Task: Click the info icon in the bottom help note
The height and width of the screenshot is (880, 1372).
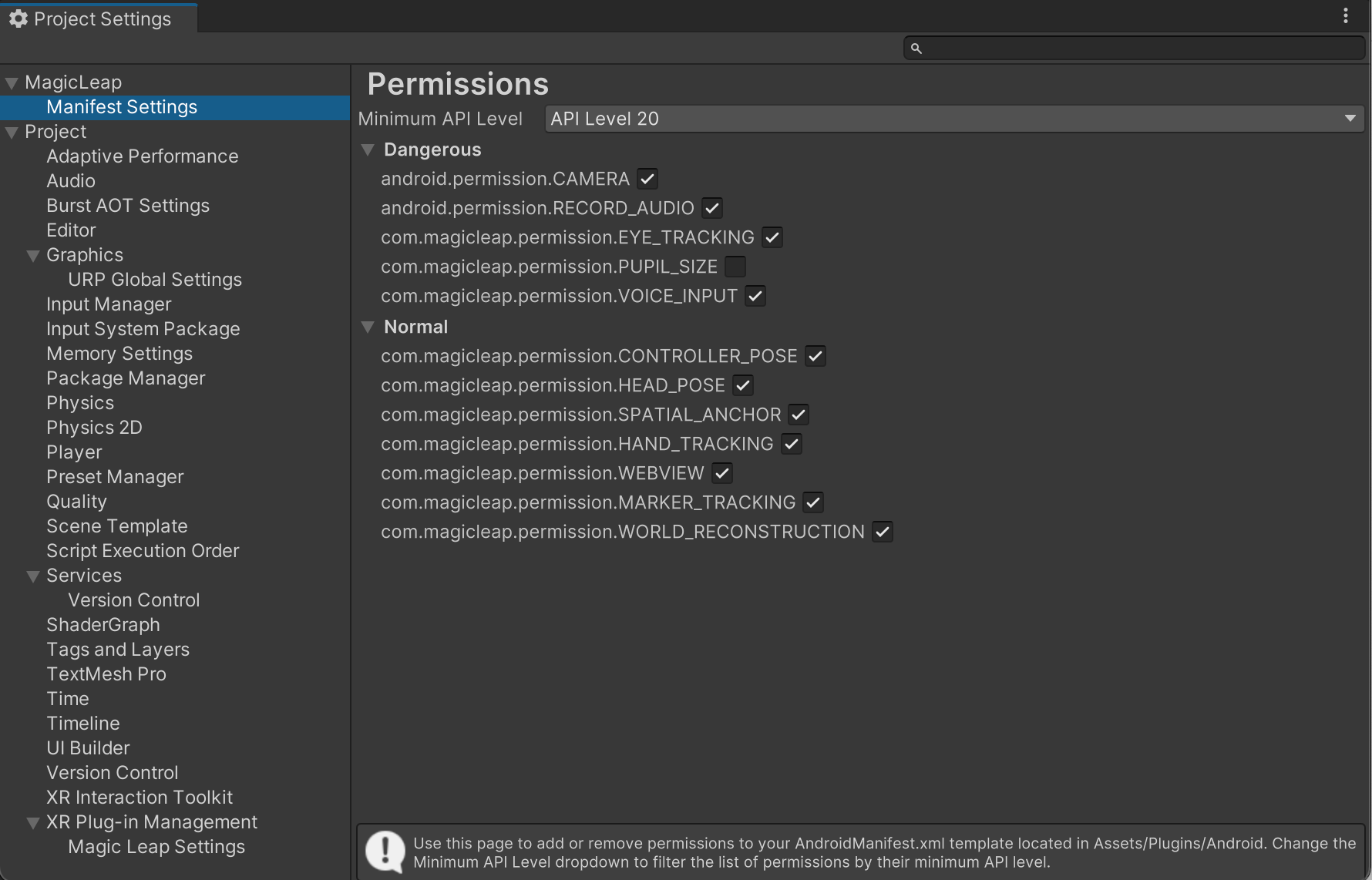Action: (x=384, y=851)
